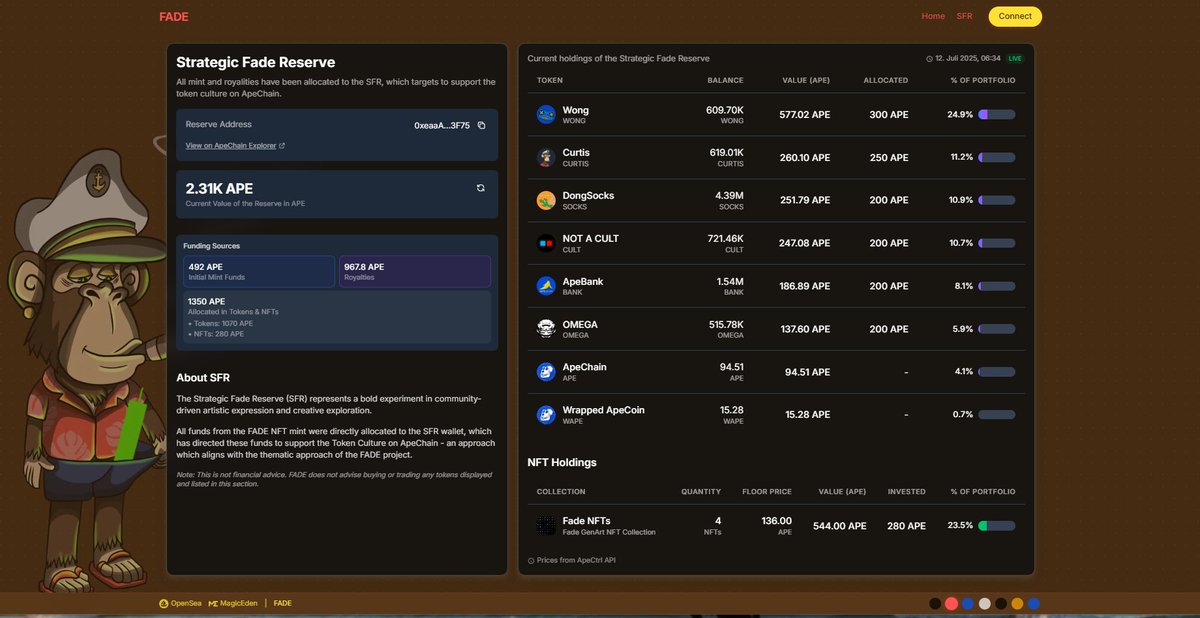Click the 544.00 APE NFT value
This screenshot has width=1200, height=618.
pyautogui.click(x=840, y=526)
